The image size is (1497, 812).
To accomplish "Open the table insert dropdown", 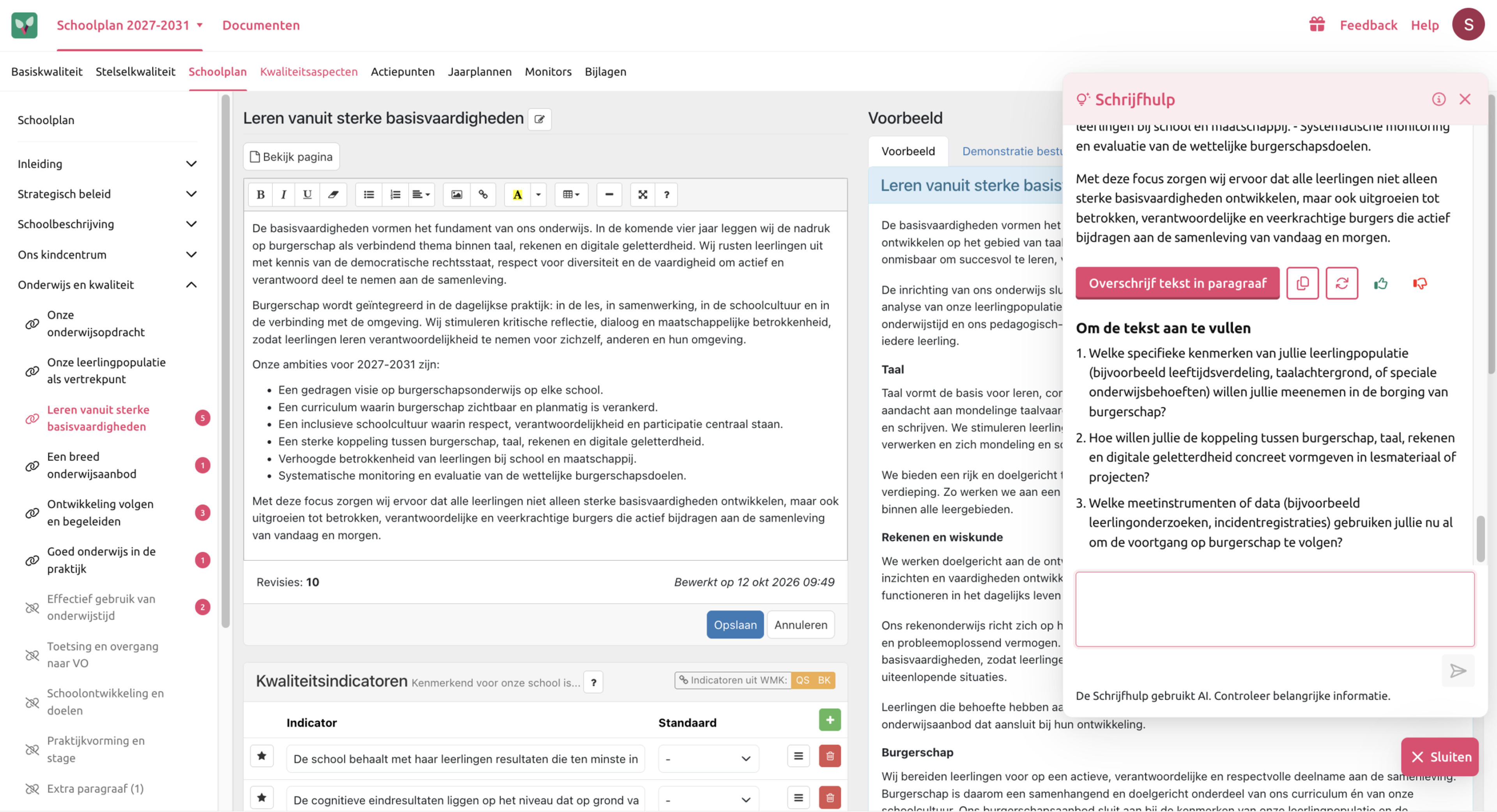I will click(x=571, y=194).
